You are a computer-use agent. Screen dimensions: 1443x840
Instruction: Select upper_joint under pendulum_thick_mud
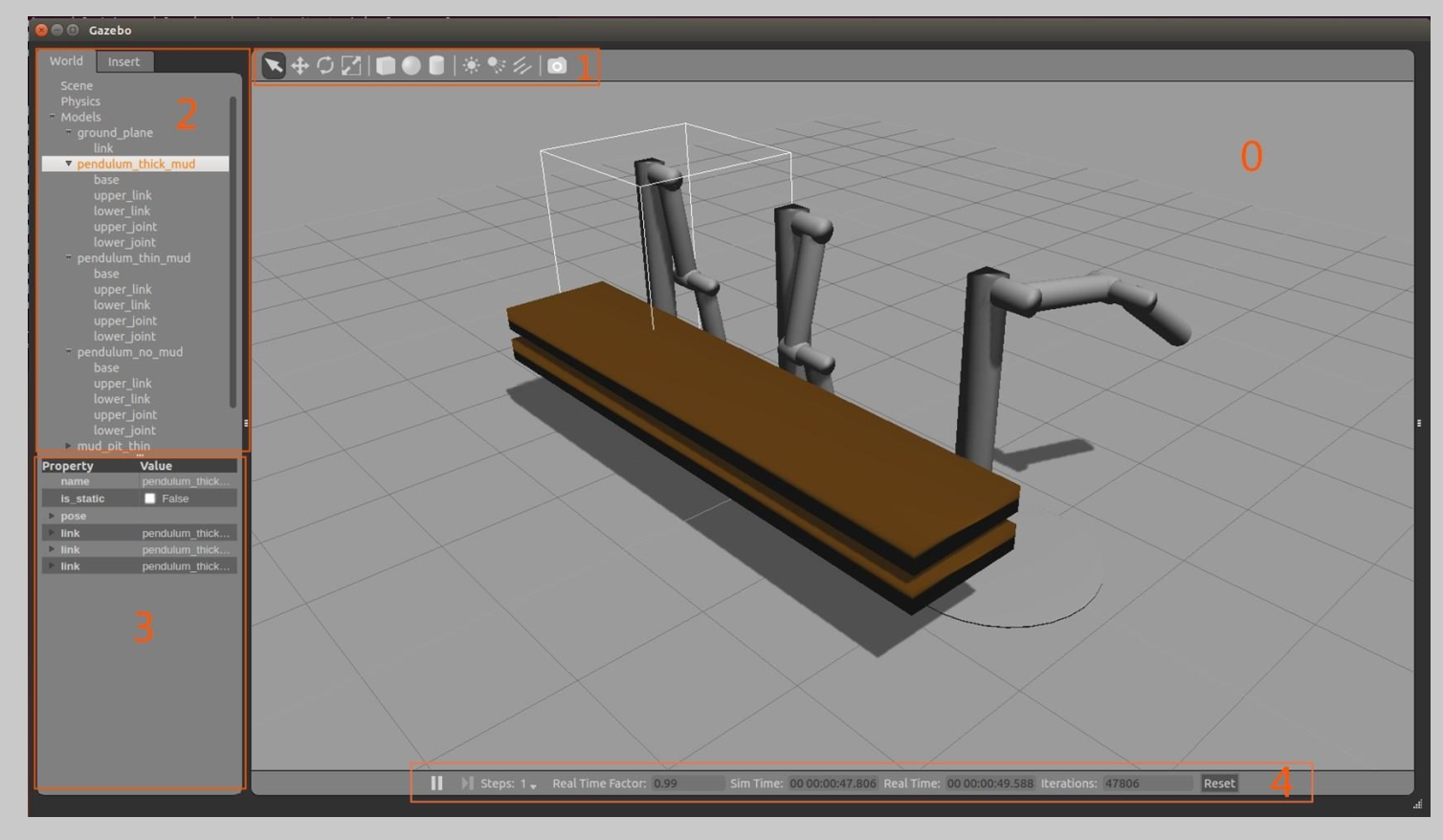(124, 227)
